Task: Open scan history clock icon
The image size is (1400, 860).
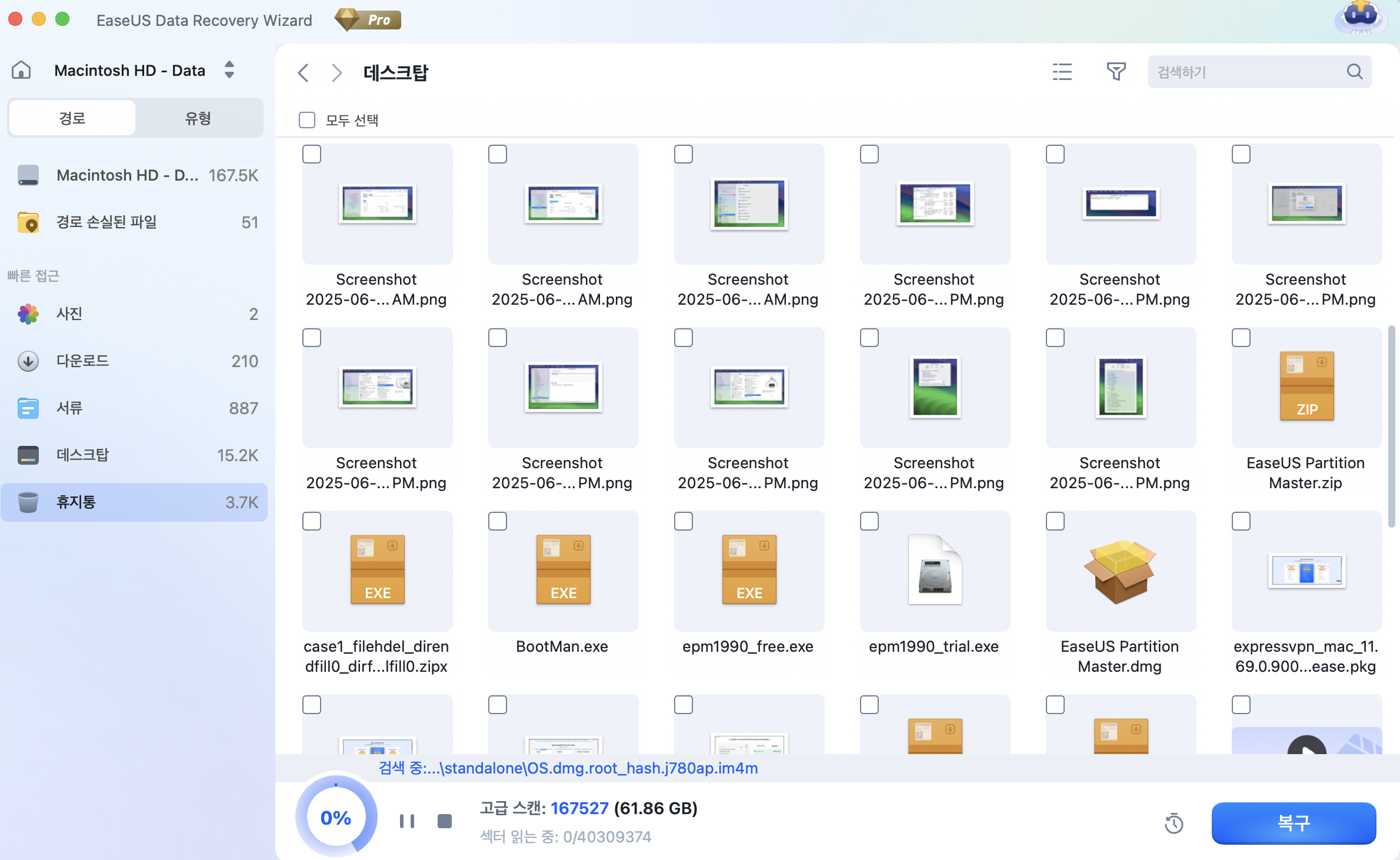Action: point(1174,823)
